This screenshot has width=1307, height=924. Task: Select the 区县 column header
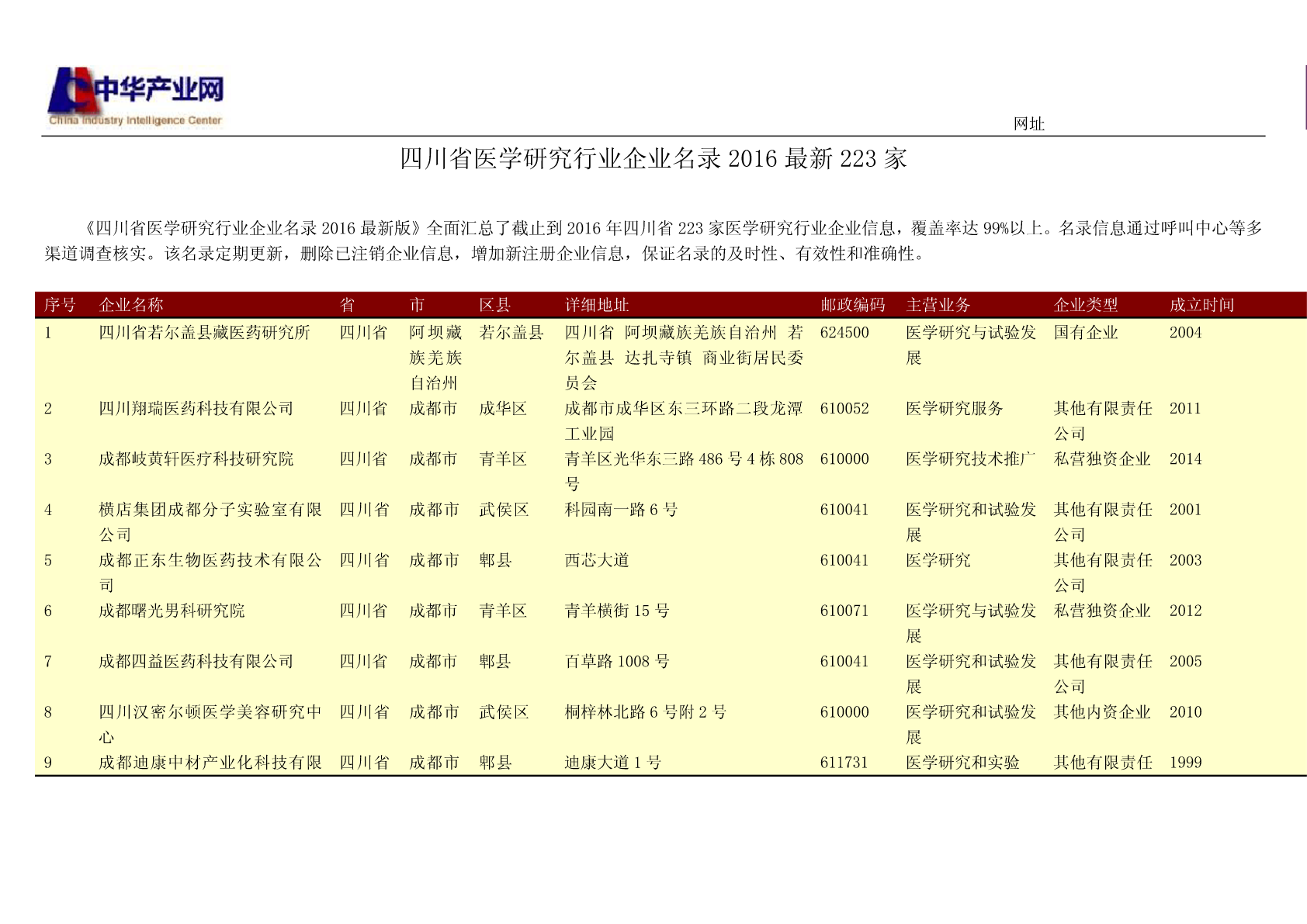(x=495, y=305)
